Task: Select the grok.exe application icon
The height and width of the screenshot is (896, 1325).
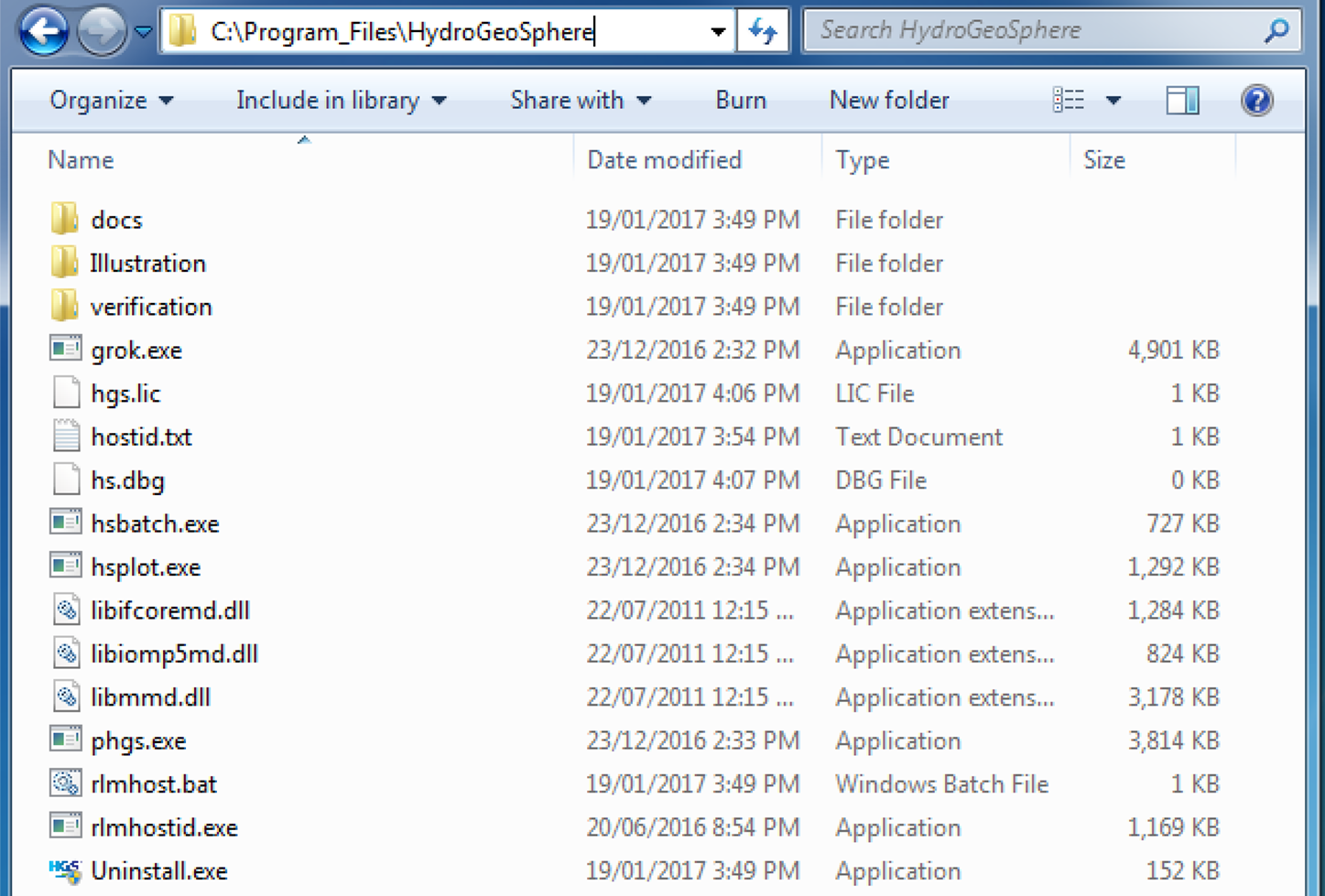Action: 65,349
